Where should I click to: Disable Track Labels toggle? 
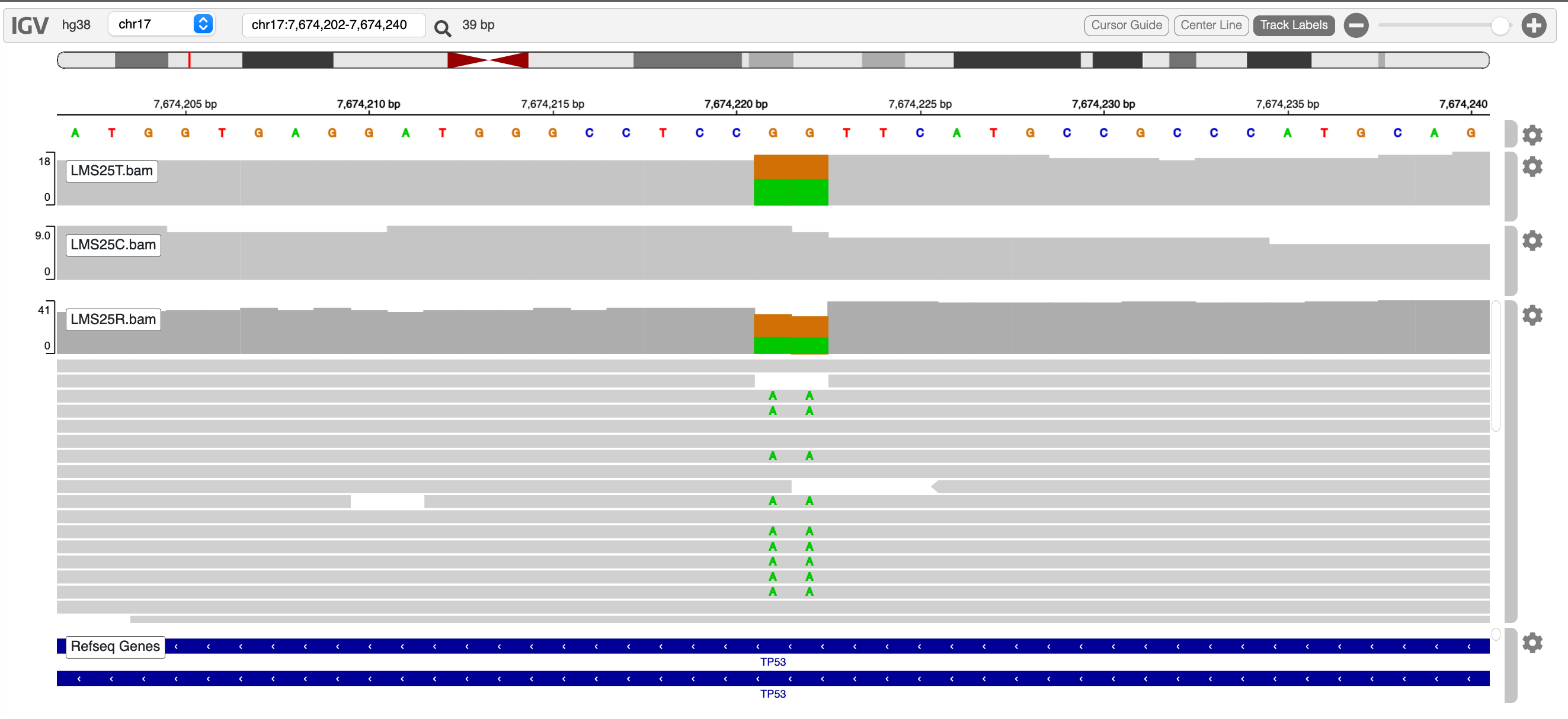coord(1293,25)
